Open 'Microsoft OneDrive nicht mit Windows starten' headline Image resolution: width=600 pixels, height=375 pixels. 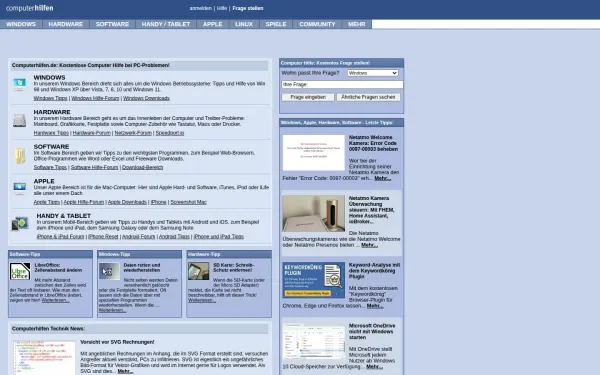tap(372, 332)
